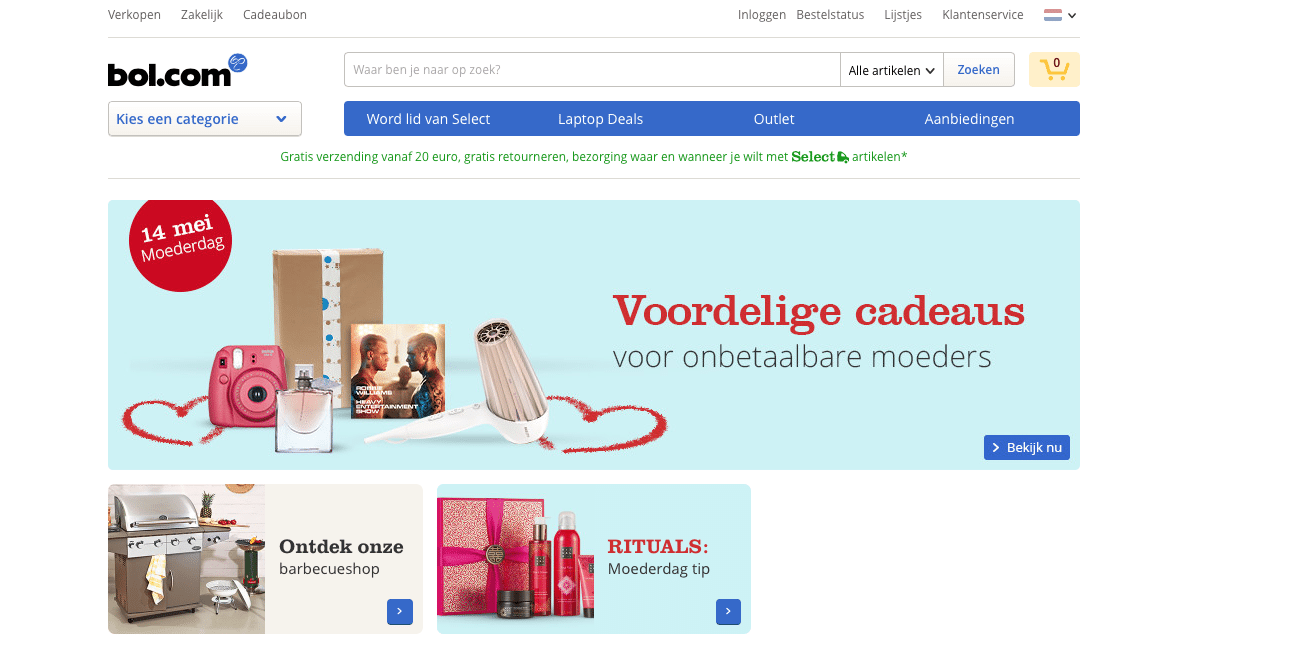This screenshot has width=1293, height=657.
Task: Open the shopping cart icon
Action: point(1054,69)
